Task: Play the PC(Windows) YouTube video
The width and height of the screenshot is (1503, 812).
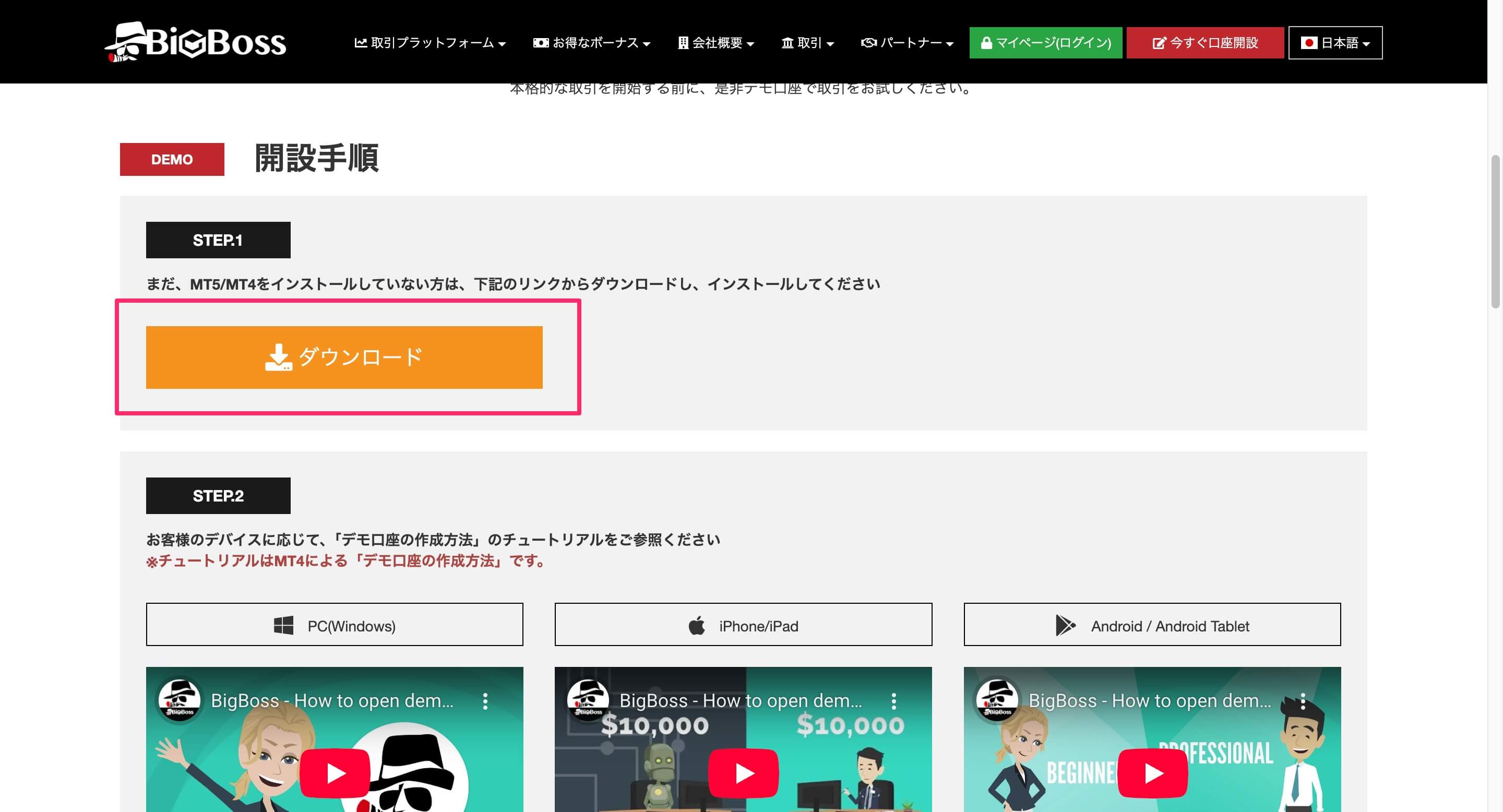Action: pyautogui.click(x=335, y=773)
